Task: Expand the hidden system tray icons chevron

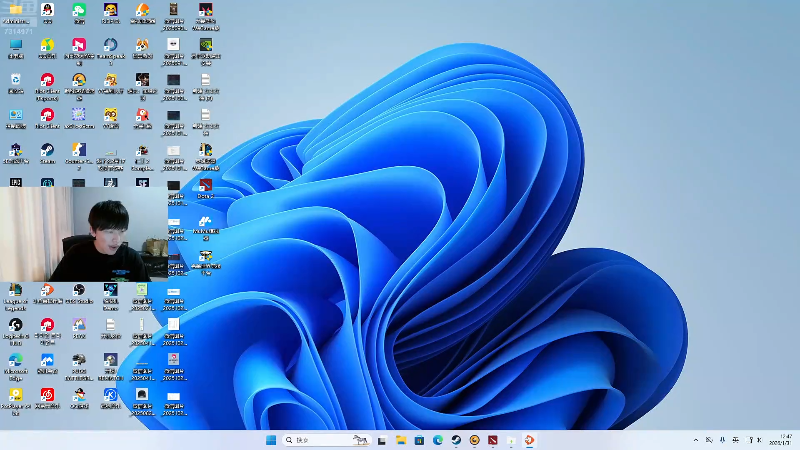Action: click(x=696, y=440)
